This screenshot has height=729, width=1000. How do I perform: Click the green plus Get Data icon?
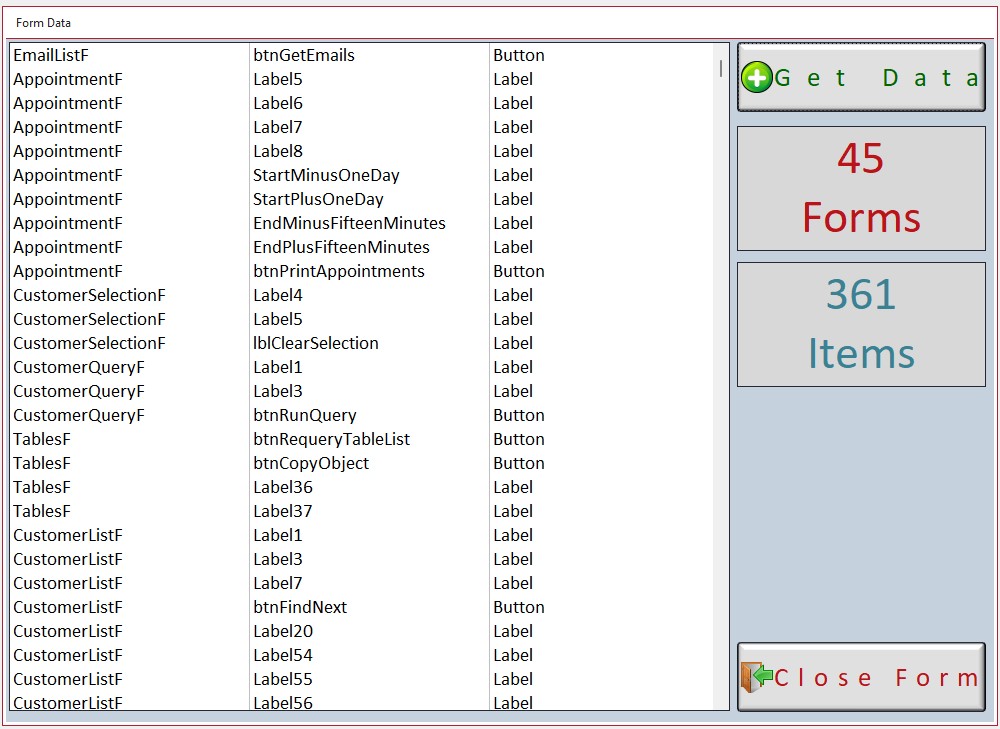click(757, 77)
